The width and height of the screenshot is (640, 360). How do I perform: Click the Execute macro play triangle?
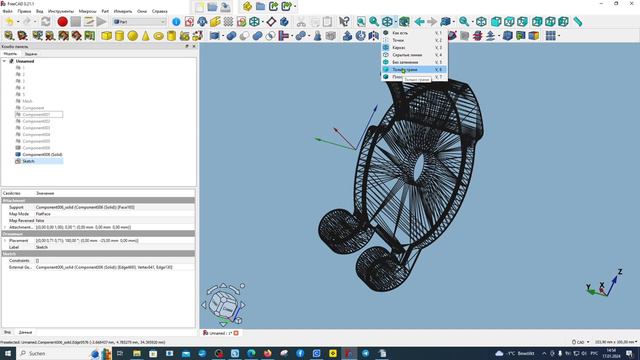click(101, 22)
